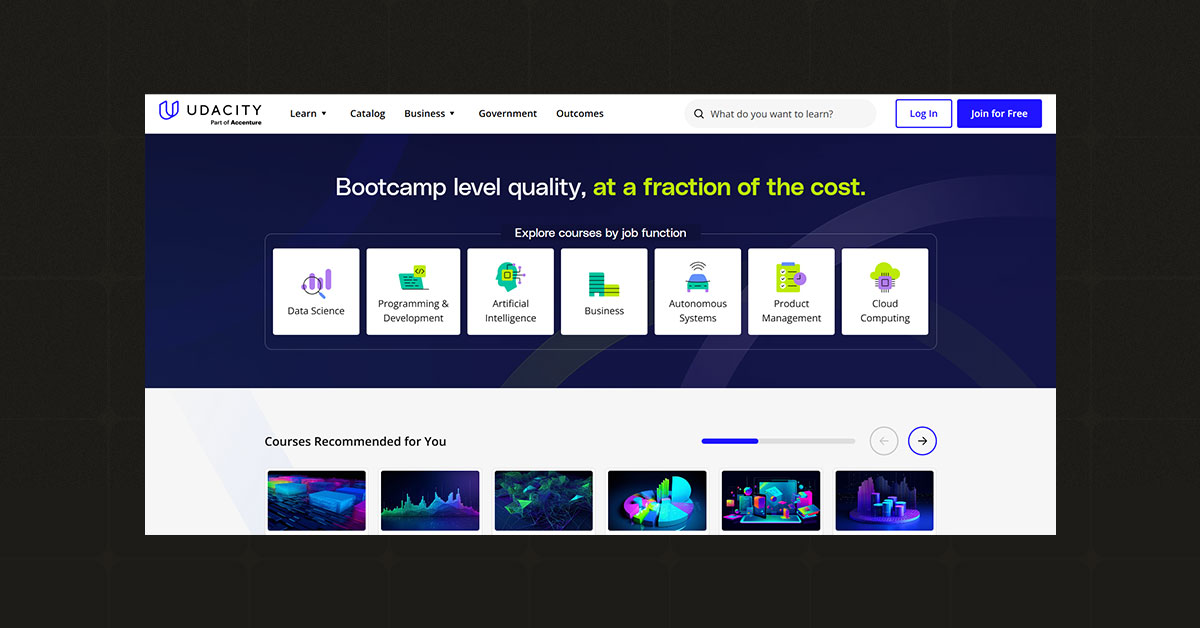Click the search magnifier icon
Screen dimensions: 1200x628
tap(699, 114)
